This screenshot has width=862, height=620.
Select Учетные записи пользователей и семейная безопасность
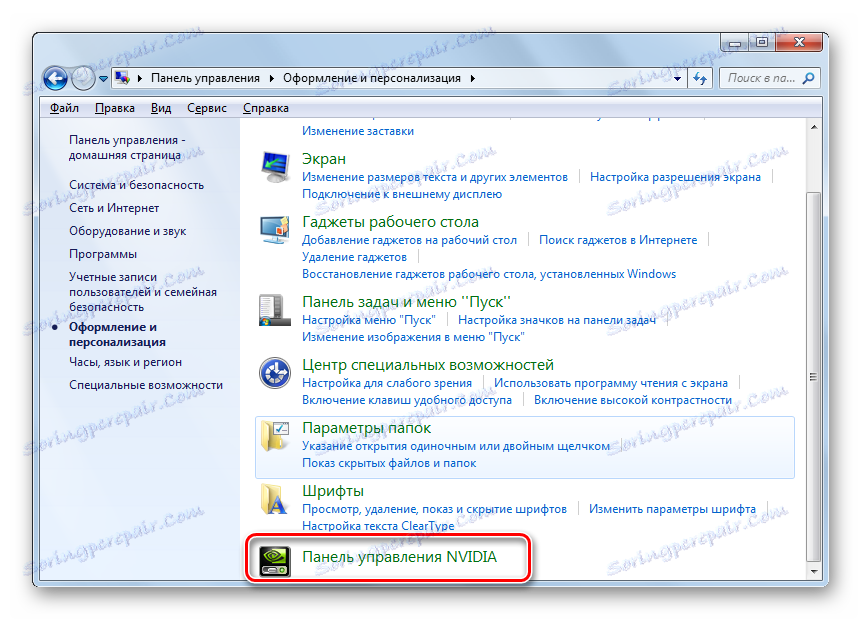[x=143, y=292]
